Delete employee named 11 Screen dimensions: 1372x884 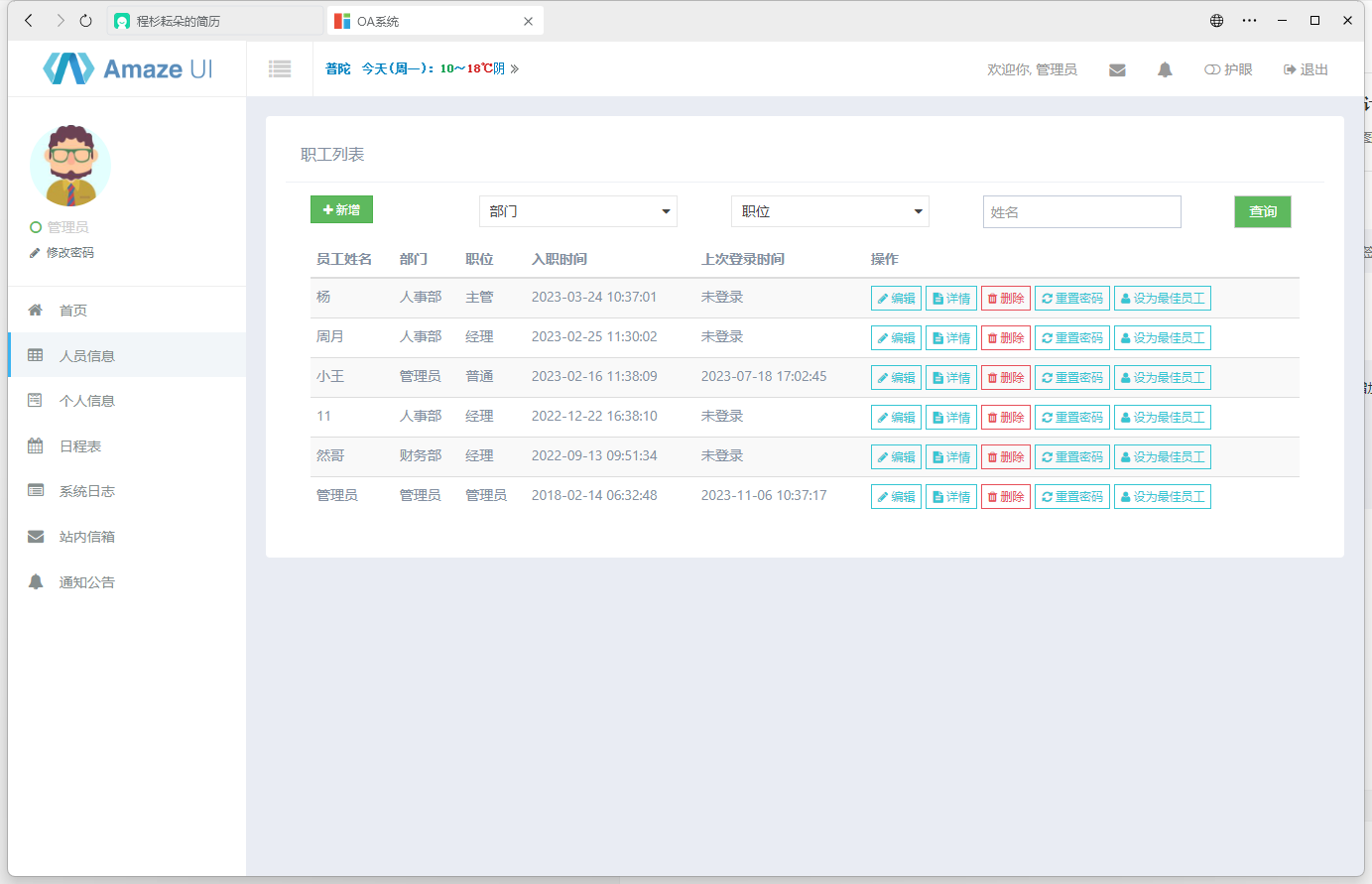[1006, 418]
